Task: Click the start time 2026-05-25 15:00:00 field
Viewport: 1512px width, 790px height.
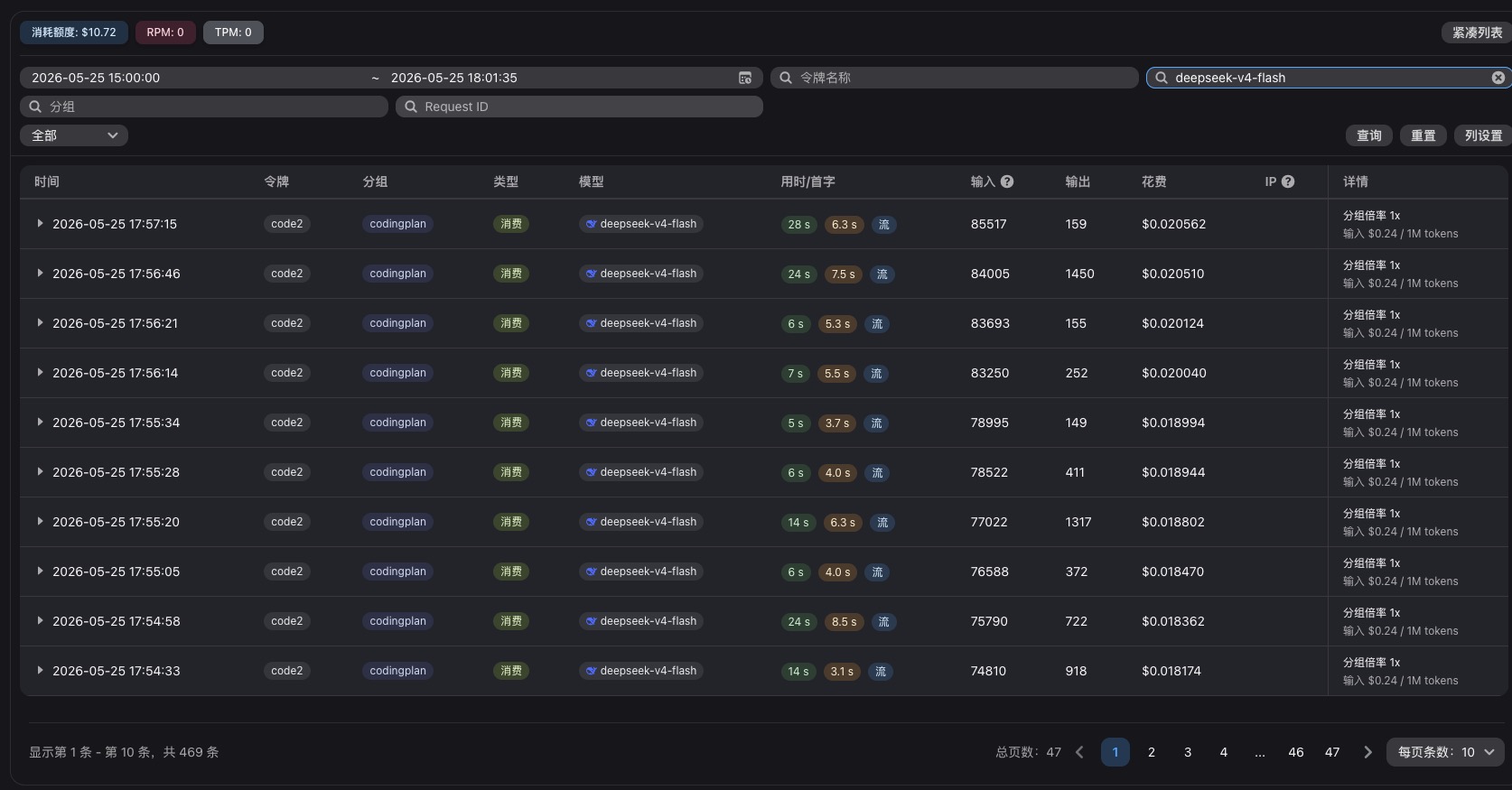Action: [96, 78]
